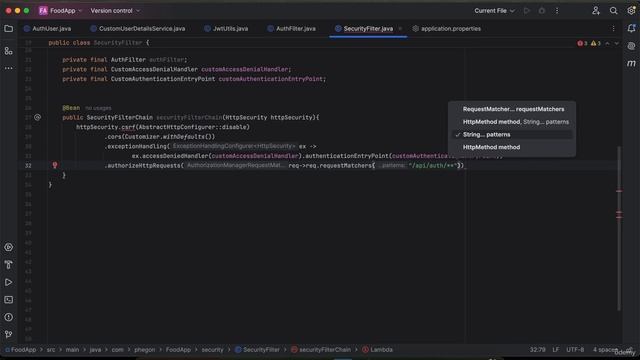Viewport: 640px width, 360px height.
Task: Expand the Version control dropdown
Action: pyautogui.click(x=115, y=11)
